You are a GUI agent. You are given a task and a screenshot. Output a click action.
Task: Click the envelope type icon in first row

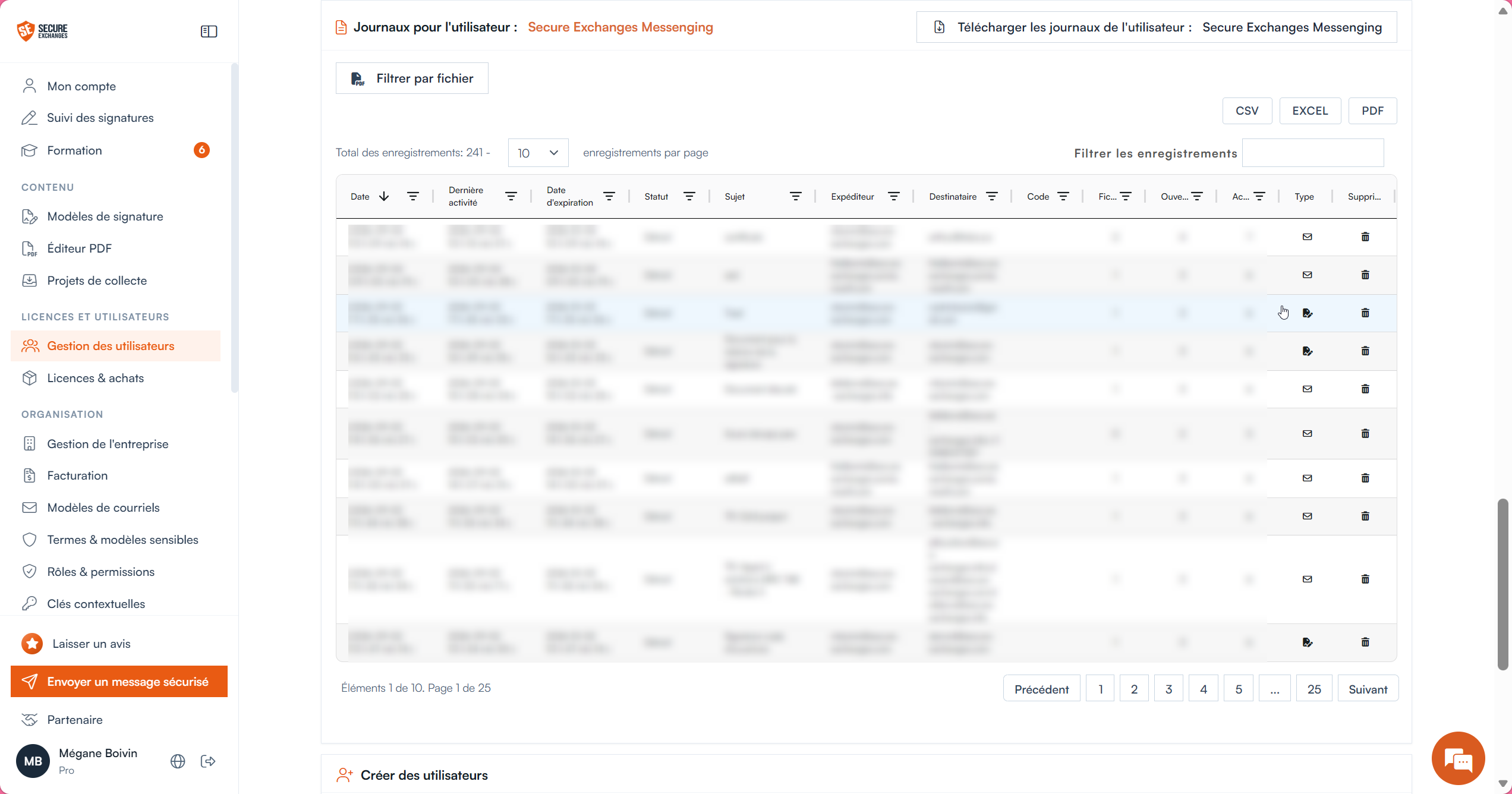(1307, 237)
